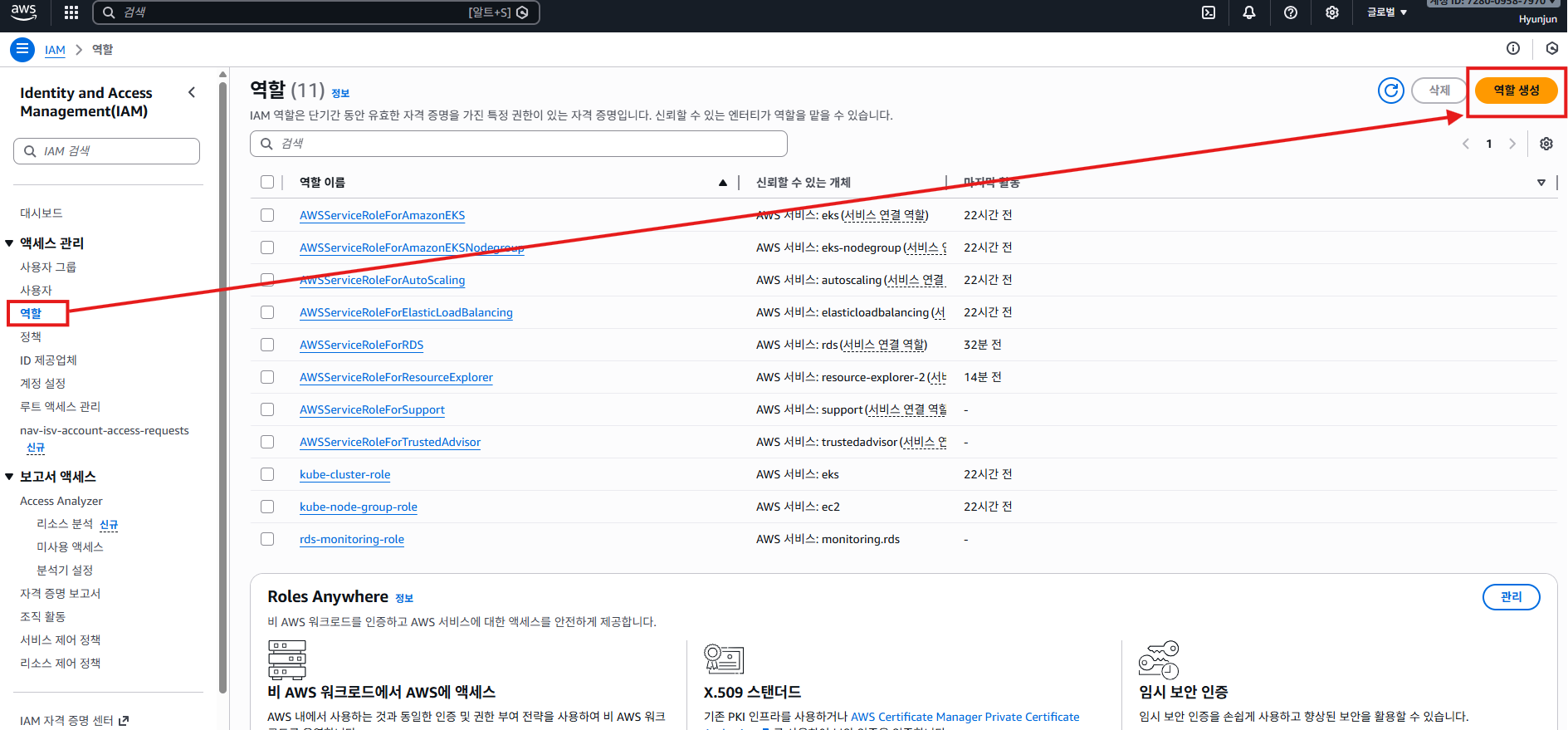The image size is (1568, 730).
Task: Open the settings gear in top navigation bar
Action: (1331, 12)
